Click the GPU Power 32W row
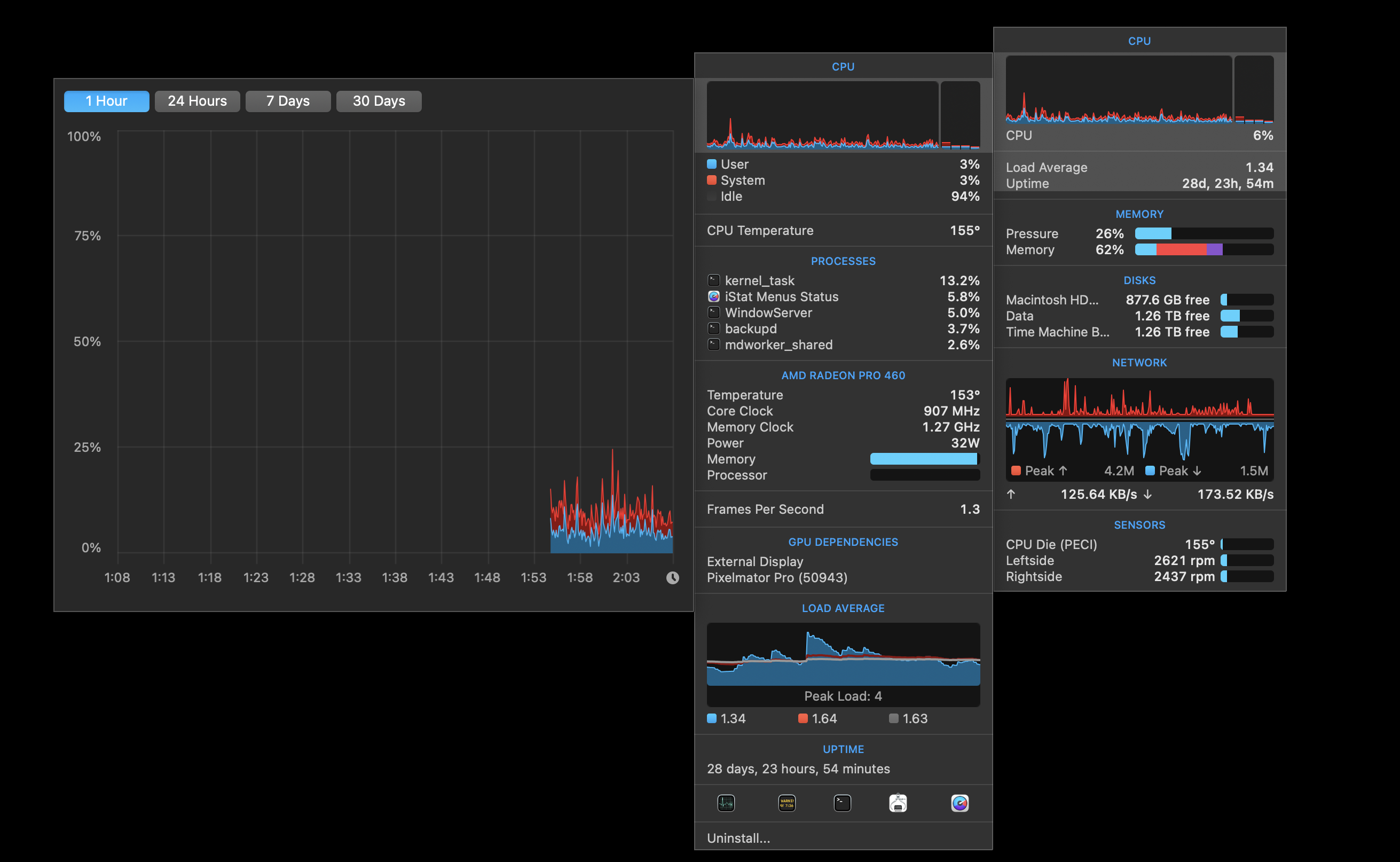This screenshot has height=862, width=1400. point(843,443)
